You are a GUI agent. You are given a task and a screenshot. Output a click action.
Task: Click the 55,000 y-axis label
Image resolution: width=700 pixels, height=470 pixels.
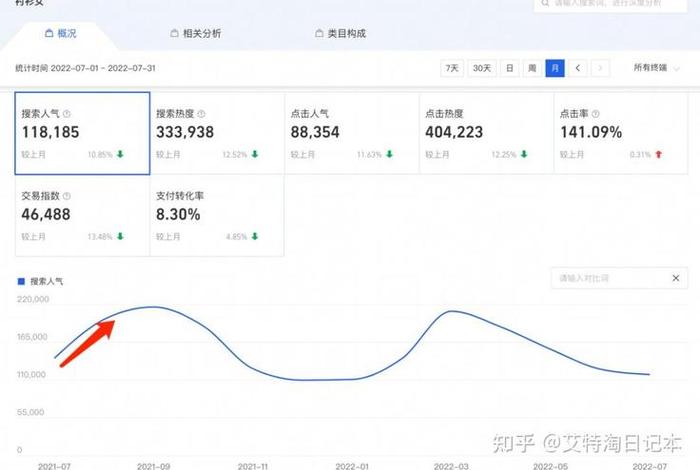click(30, 412)
